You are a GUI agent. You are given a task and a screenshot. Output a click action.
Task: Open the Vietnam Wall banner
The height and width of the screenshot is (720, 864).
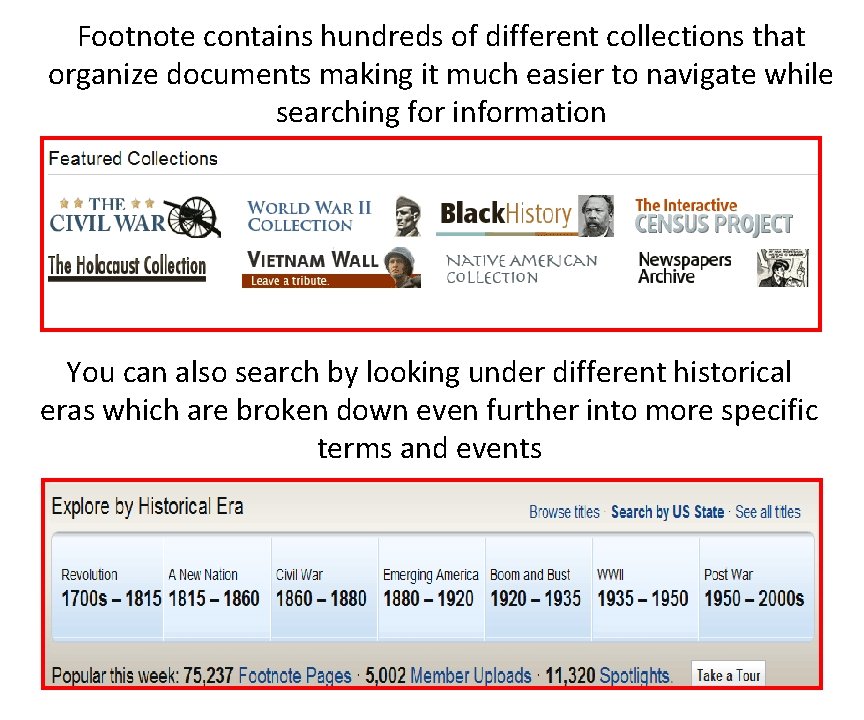click(331, 267)
